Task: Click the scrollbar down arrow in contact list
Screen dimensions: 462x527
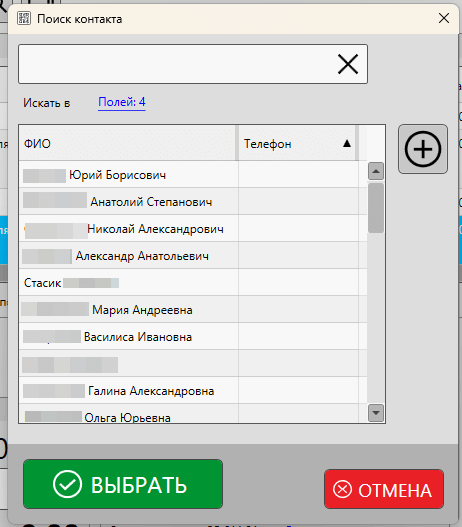Action: tap(376, 412)
